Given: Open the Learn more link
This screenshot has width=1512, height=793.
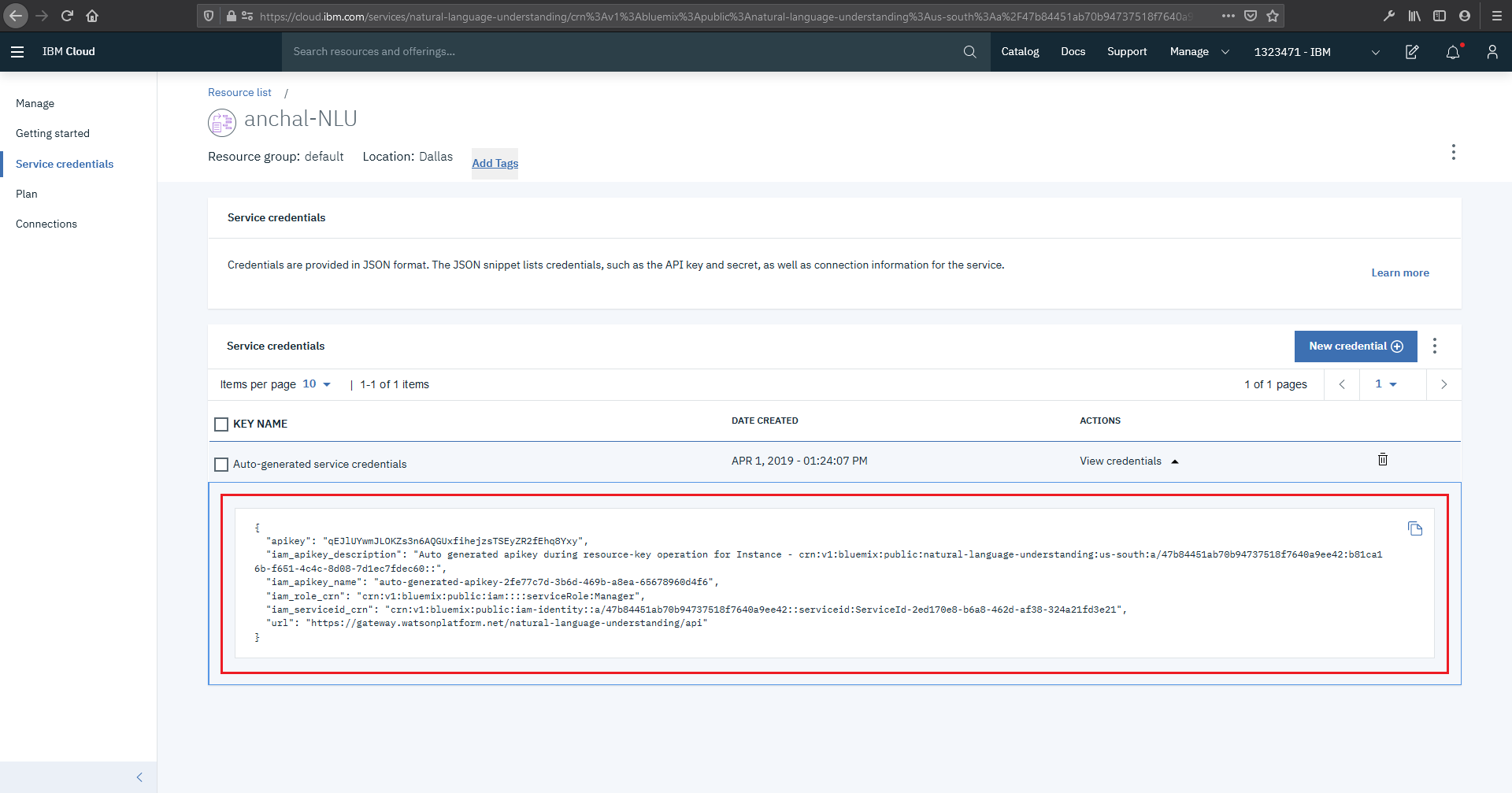Looking at the screenshot, I should (x=1400, y=272).
